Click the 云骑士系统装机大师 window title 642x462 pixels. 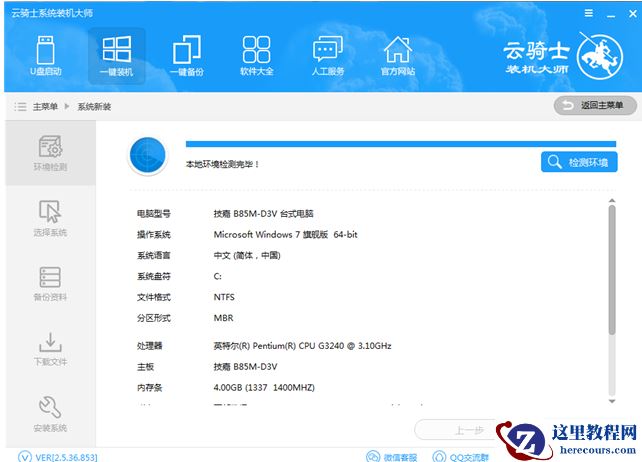[52, 13]
